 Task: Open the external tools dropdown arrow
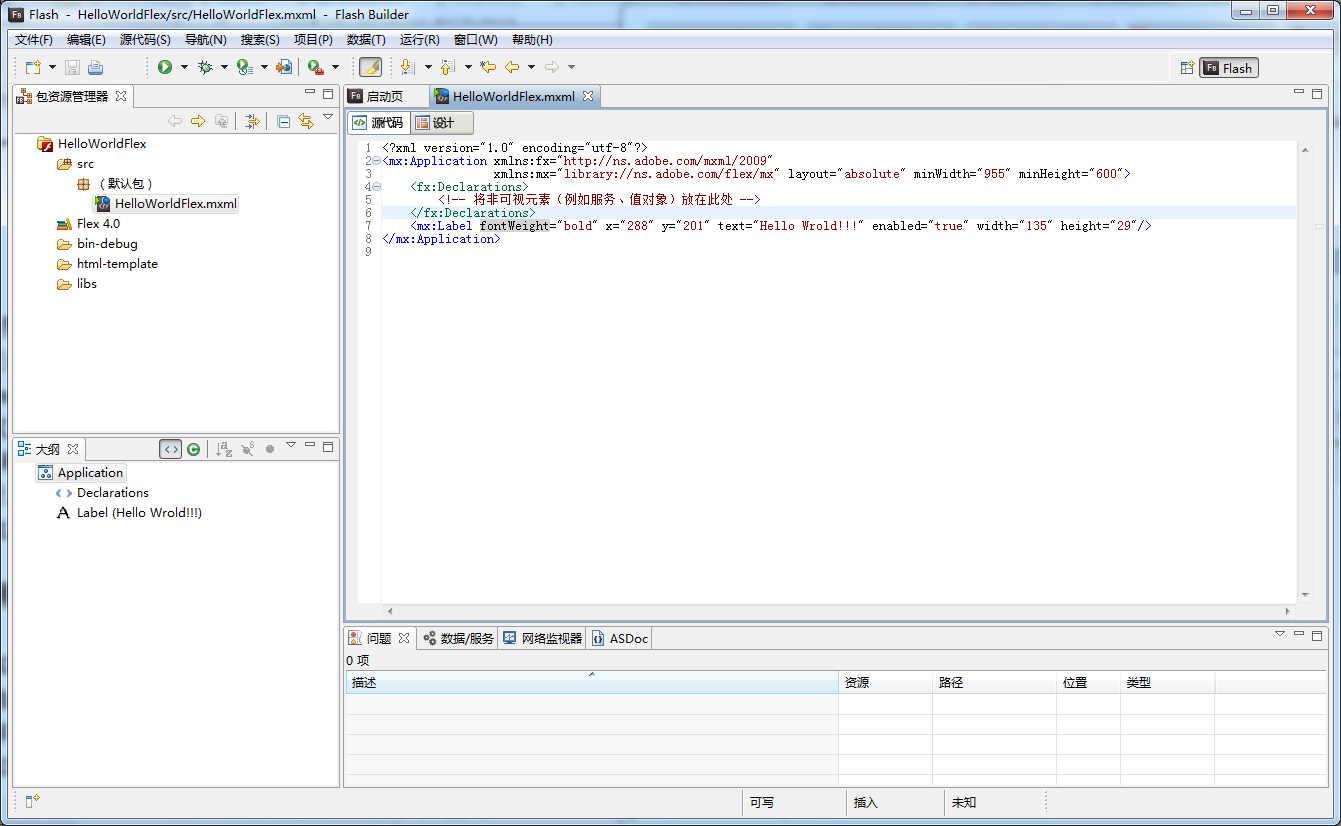335,67
